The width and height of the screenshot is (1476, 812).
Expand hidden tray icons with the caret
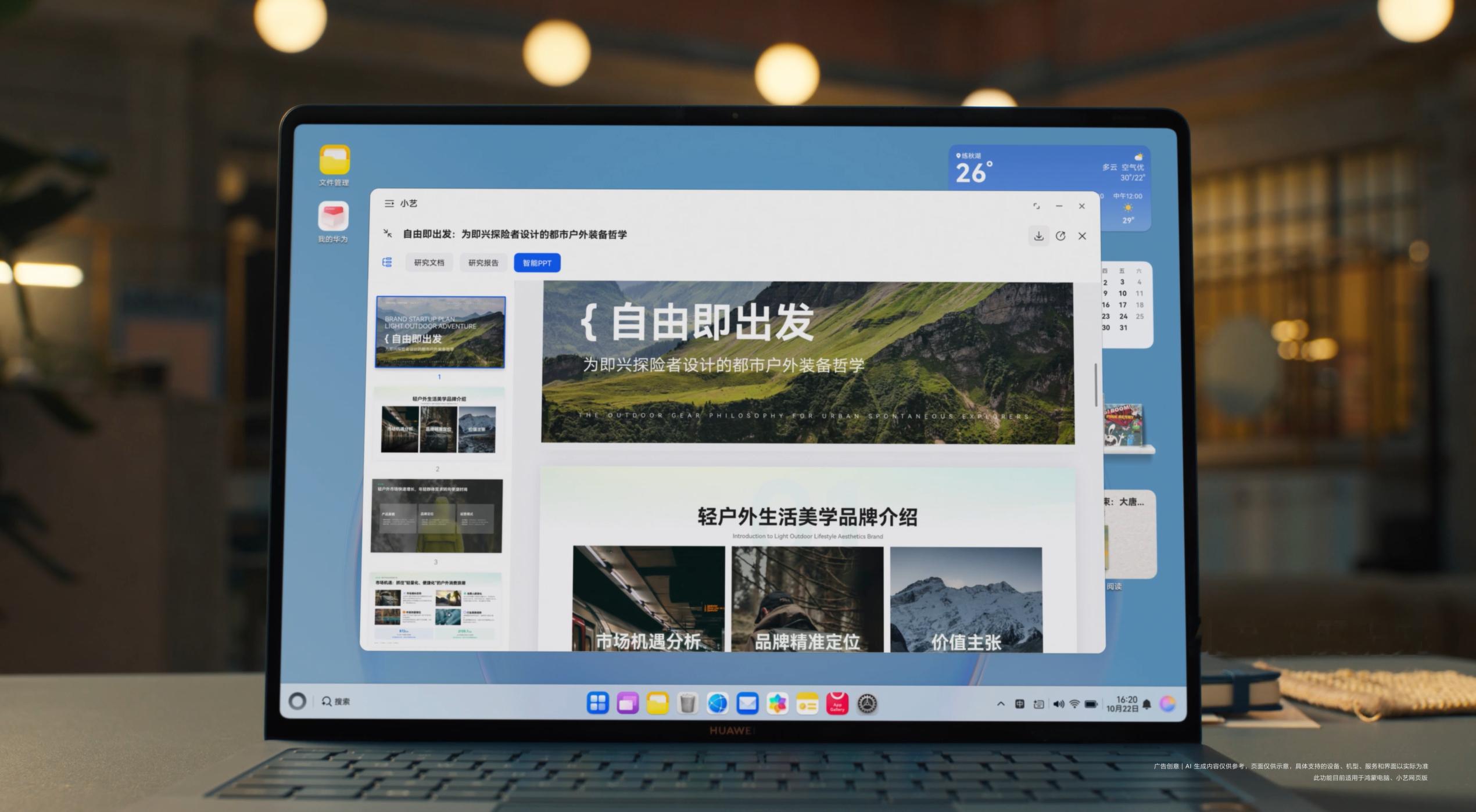(1001, 703)
